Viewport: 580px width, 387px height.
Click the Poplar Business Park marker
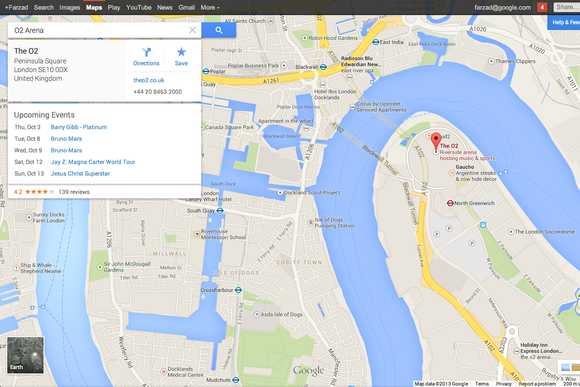[284, 65]
